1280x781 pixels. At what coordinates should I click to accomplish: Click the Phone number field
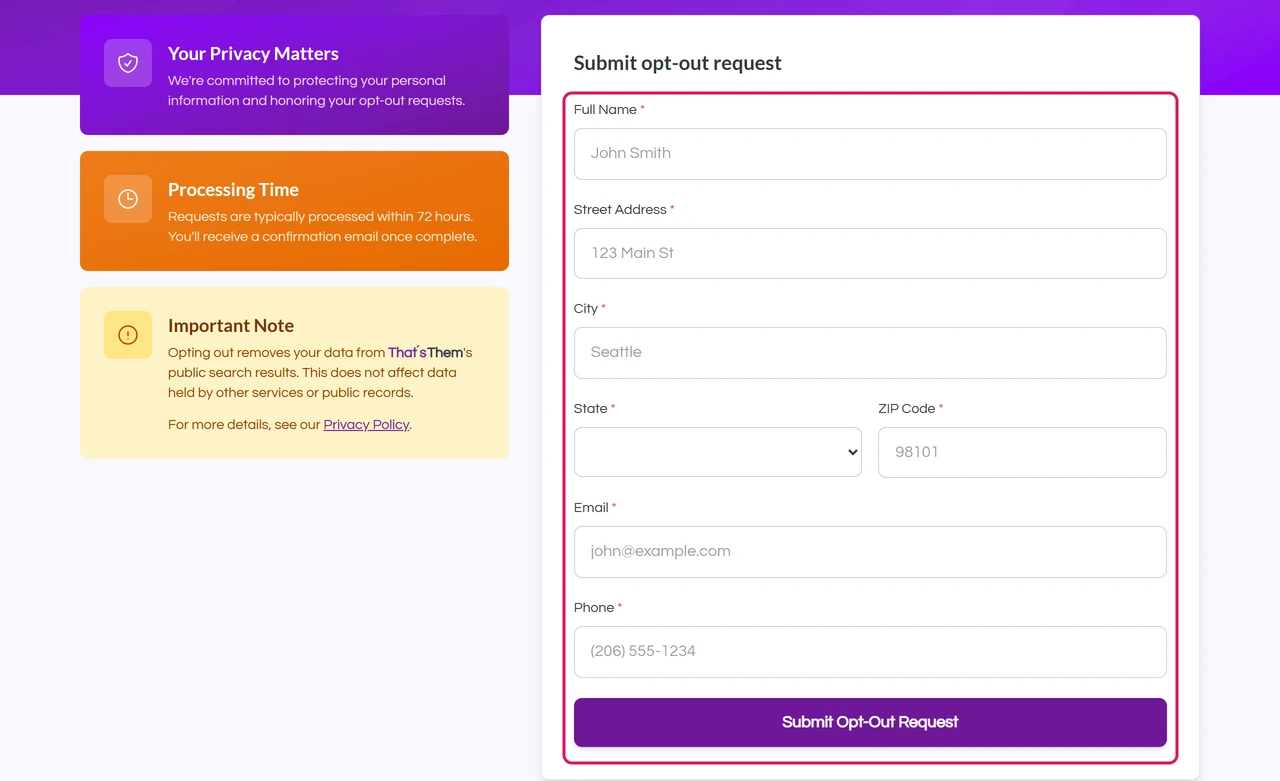pyautogui.click(x=870, y=652)
